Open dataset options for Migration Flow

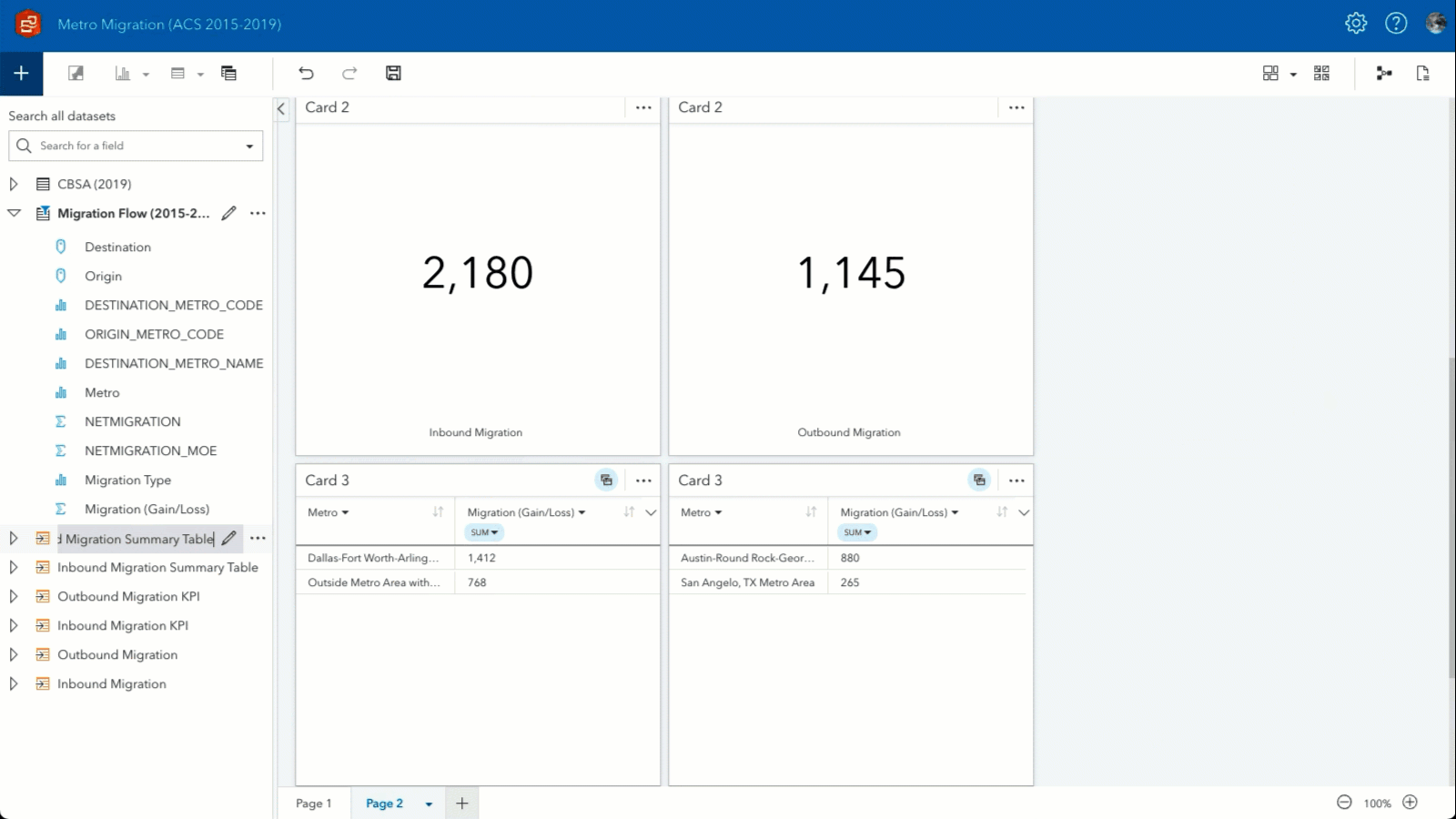258,213
